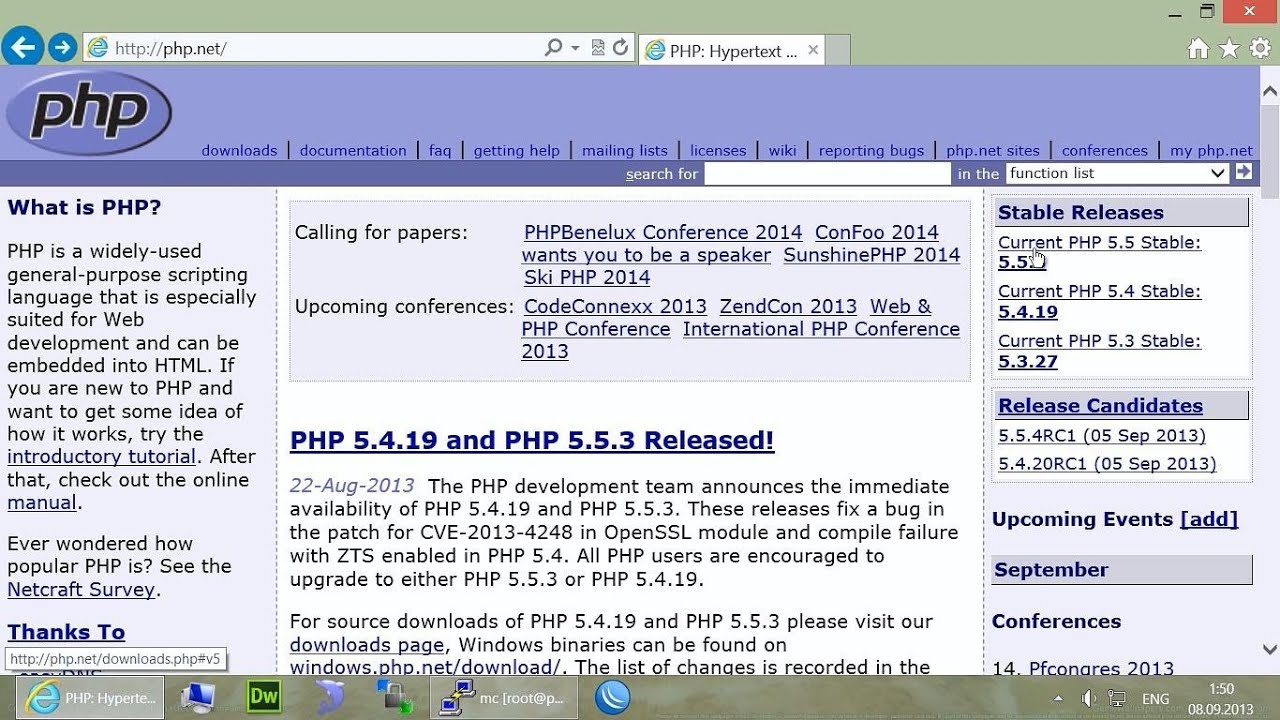Open the Tools gear icon

point(1260,48)
